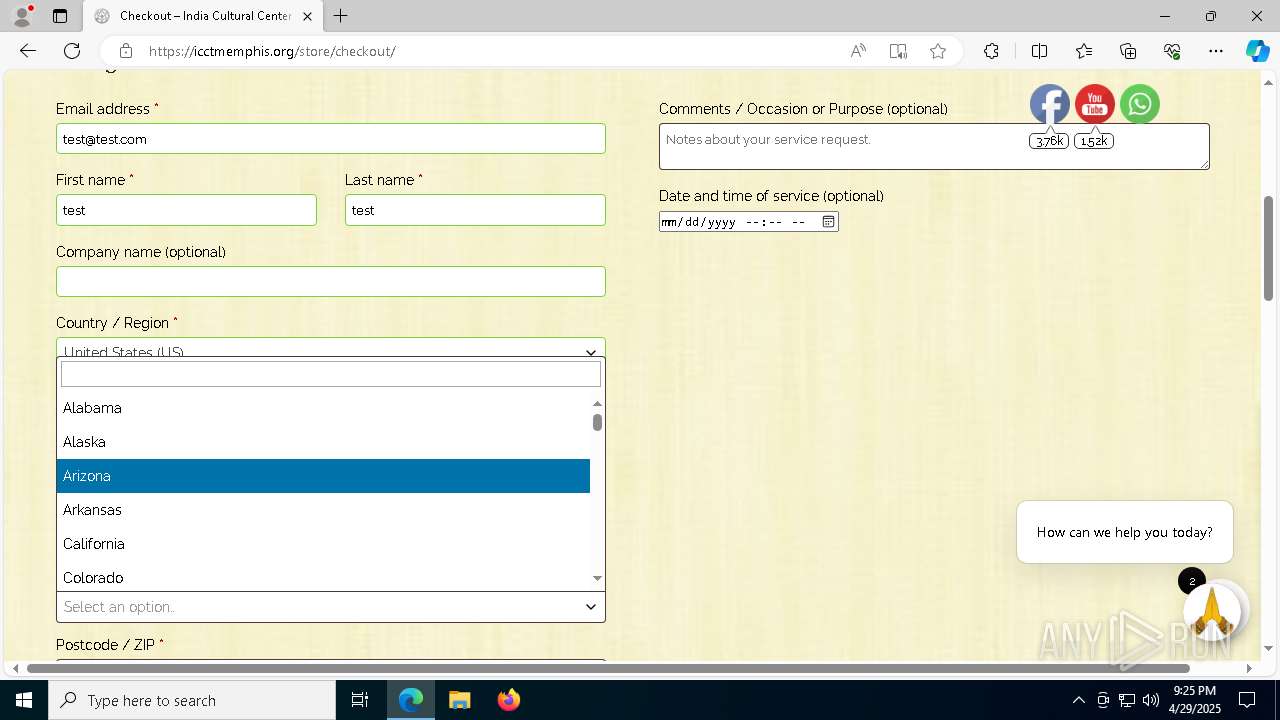This screenshot has height=720, width=1280.
Task: Click the First name field
Action: click(x=186, y=210)
